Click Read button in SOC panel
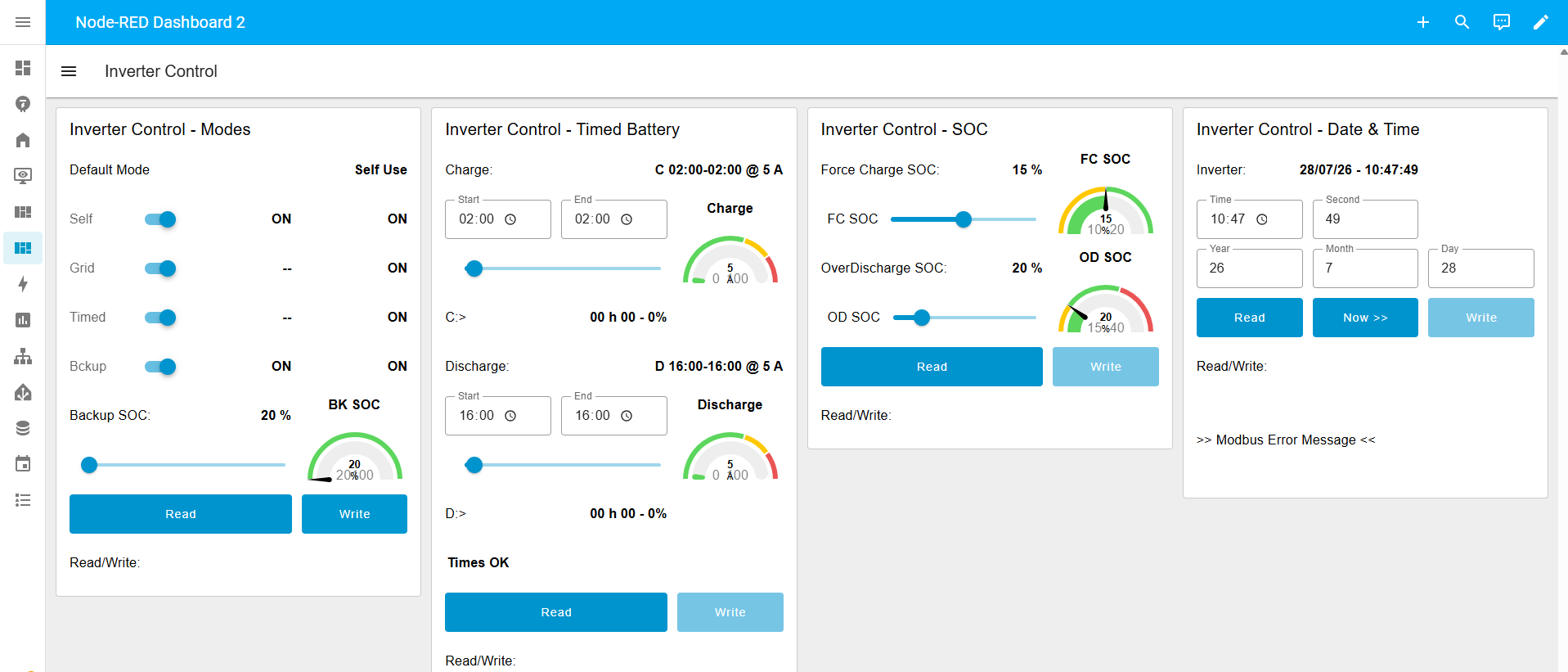Screen dimensions: 1568x672 pos(932,367)
